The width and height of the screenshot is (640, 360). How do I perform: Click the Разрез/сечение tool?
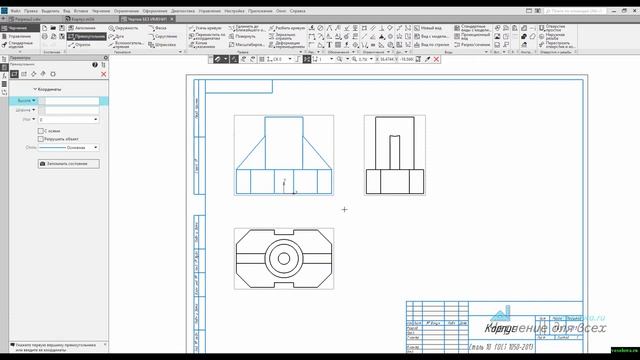pyautogui.click(x=472, y=44)
